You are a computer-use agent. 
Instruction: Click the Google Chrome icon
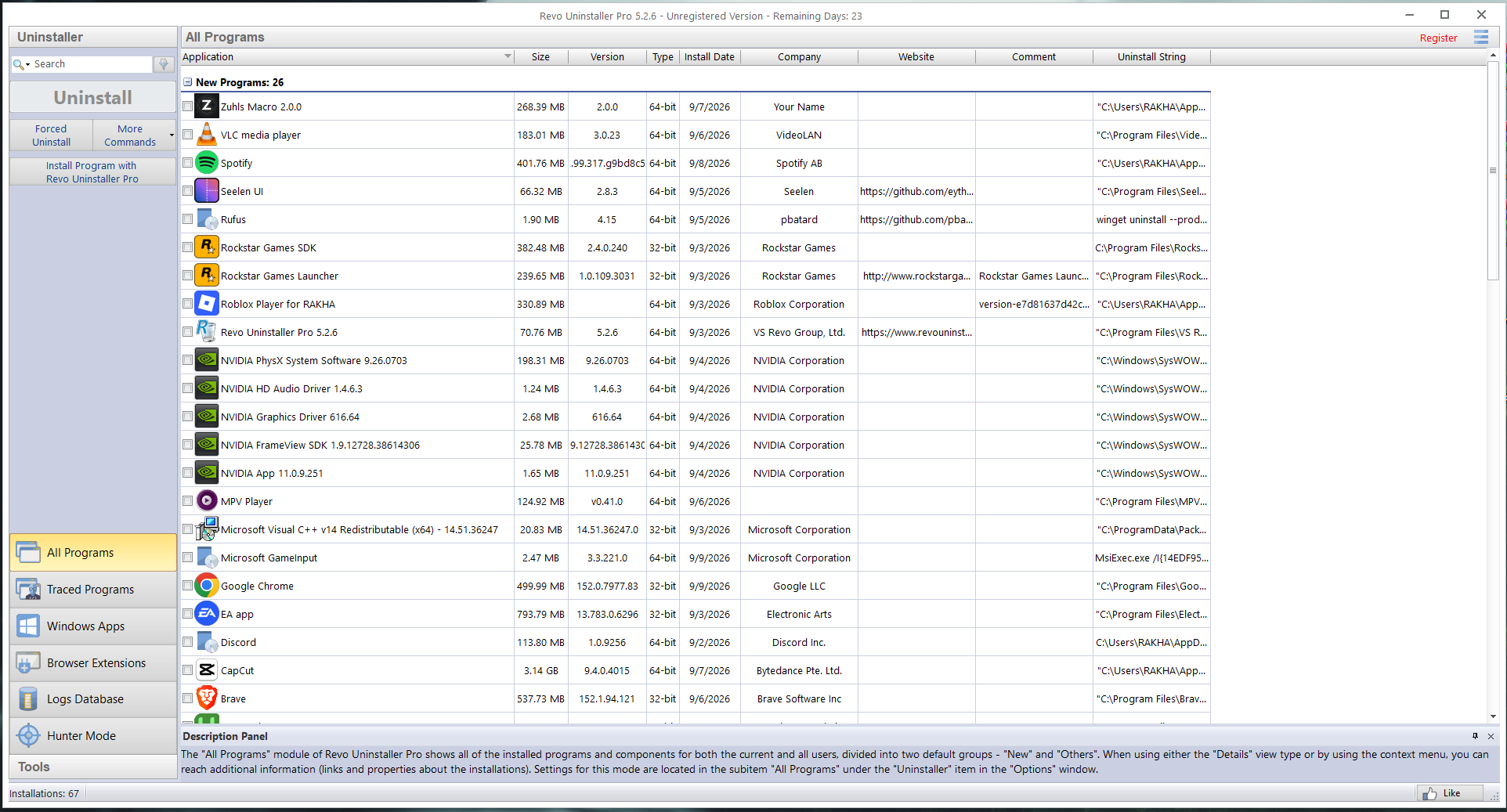point(207,586)
